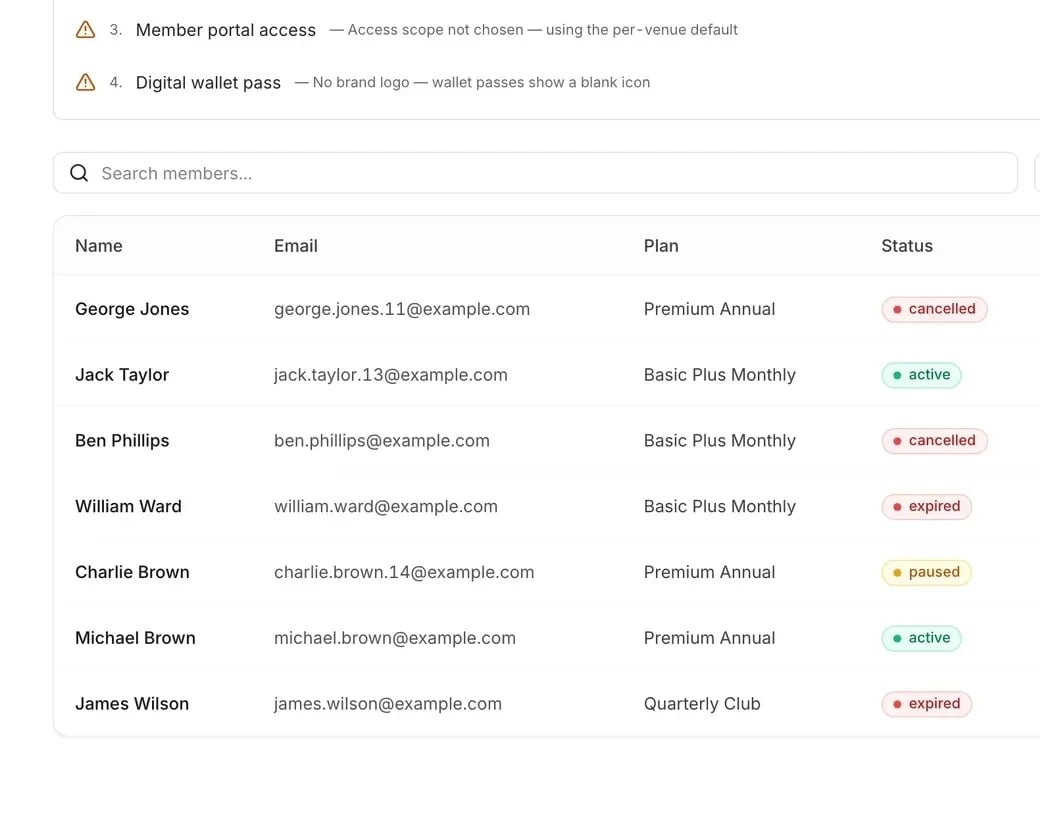Sort by the Status column header
The height and width of the screenshot is (832, 1040).
pyautogui.click(x=907, y=246)
